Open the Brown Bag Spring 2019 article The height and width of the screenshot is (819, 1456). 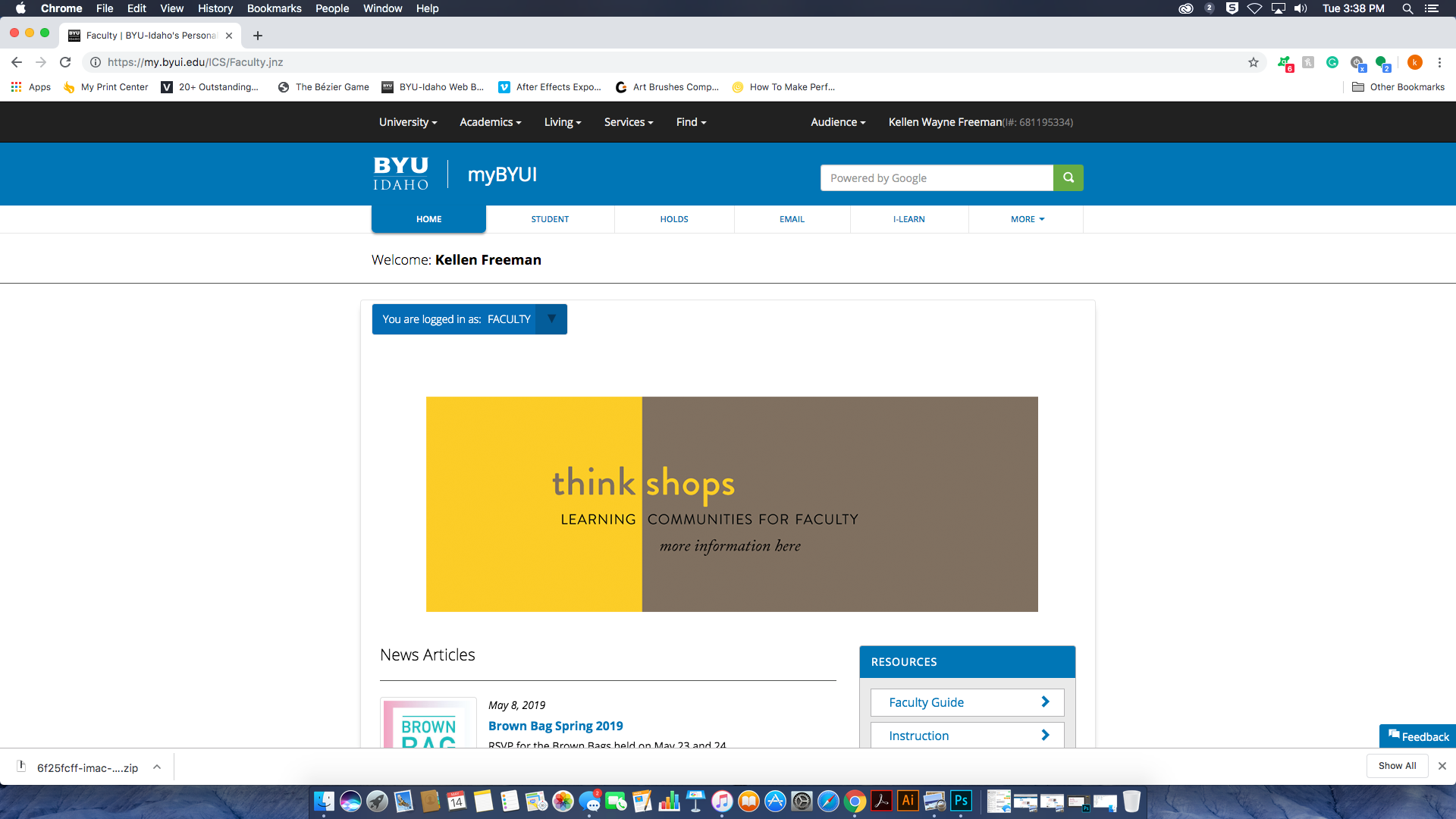click(555, 726)
